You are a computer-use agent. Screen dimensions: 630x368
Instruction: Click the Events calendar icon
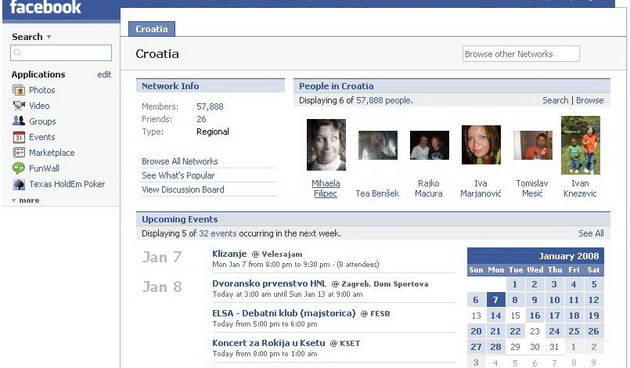point(18,137)
